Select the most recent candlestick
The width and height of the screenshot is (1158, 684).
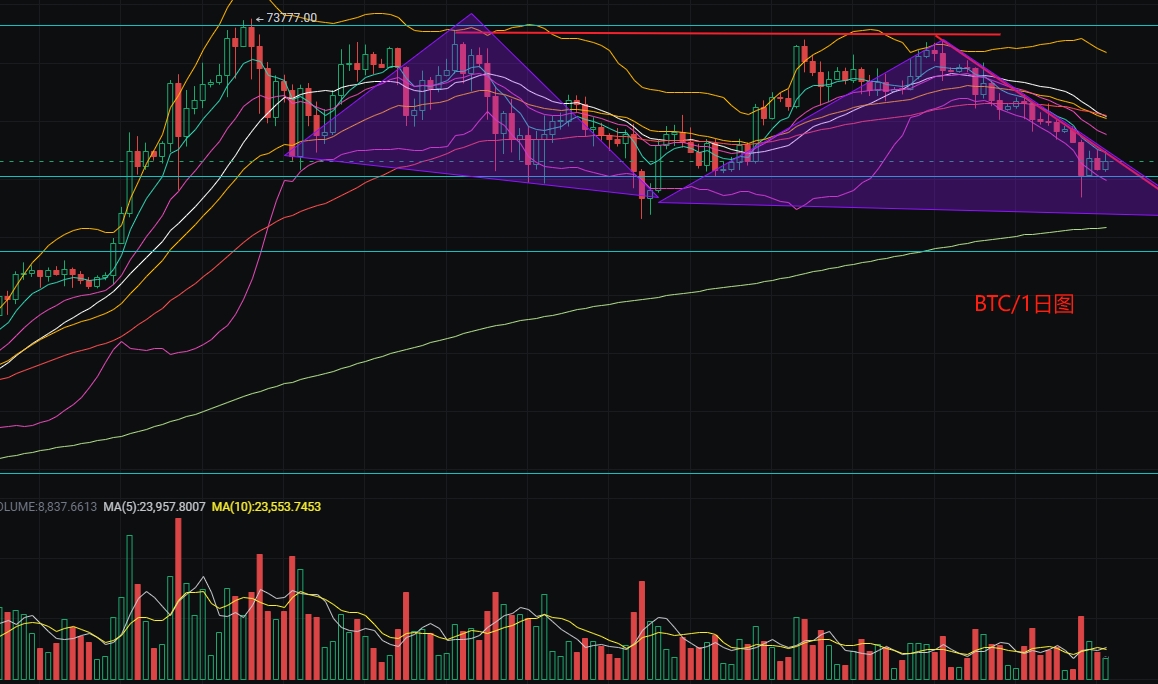pyautogui.click(x=1103, y=165)
